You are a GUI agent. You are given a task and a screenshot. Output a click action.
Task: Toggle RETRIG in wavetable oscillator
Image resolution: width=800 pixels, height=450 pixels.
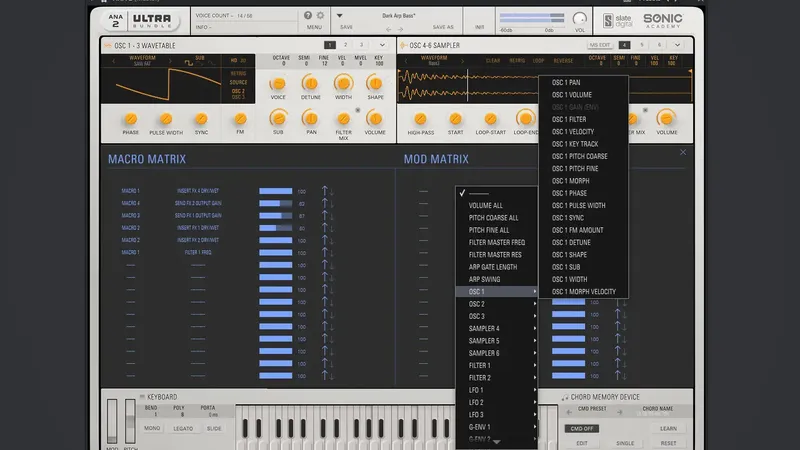(238, 73)
